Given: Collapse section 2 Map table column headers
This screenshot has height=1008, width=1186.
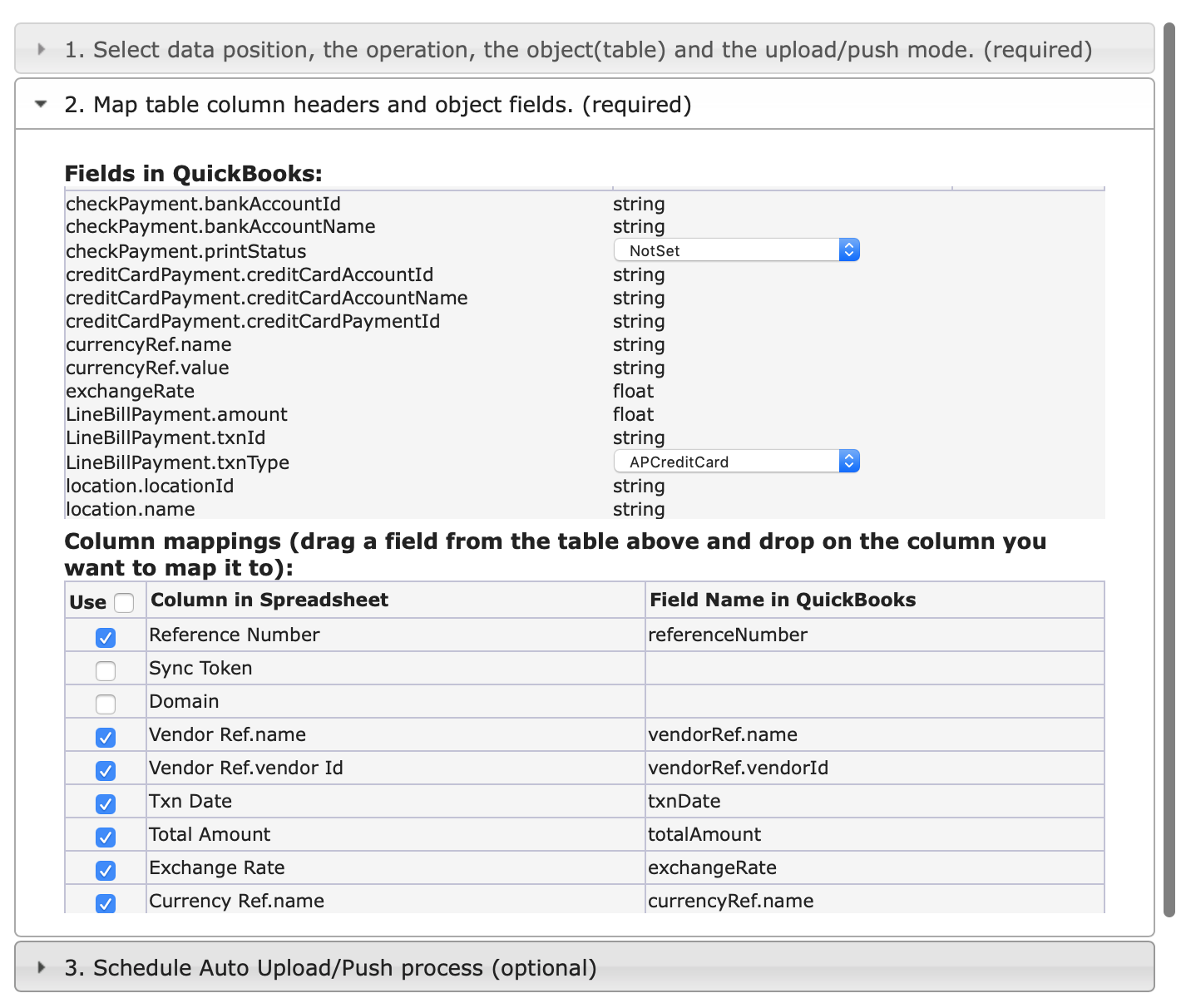Looking at the screenshot, I should (584, 105).
